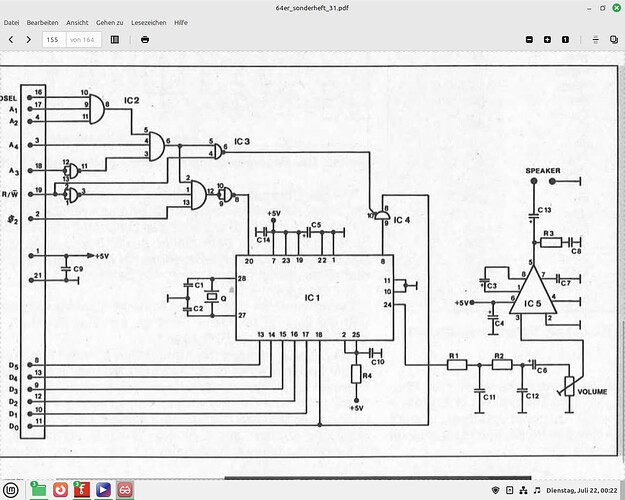Zoom out of the schematic
Screen dimensions: 625x500
(530, 39)
